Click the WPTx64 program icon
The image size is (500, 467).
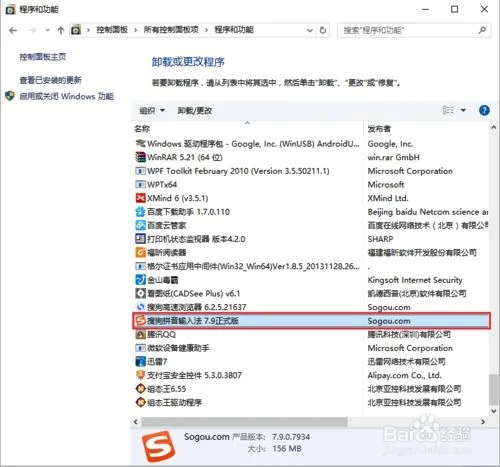[x=140, y=184]
